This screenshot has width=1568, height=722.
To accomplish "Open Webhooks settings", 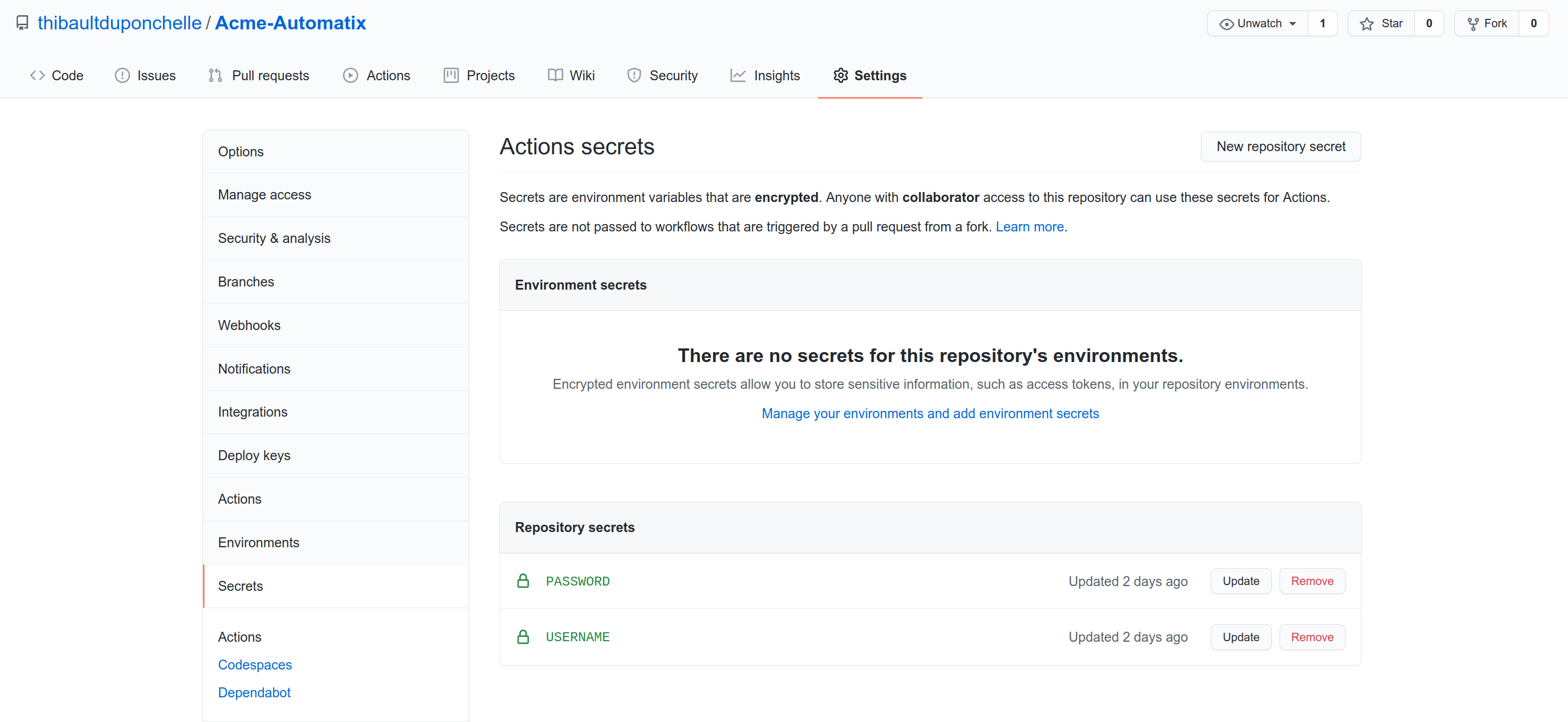I will click(336, 325).
